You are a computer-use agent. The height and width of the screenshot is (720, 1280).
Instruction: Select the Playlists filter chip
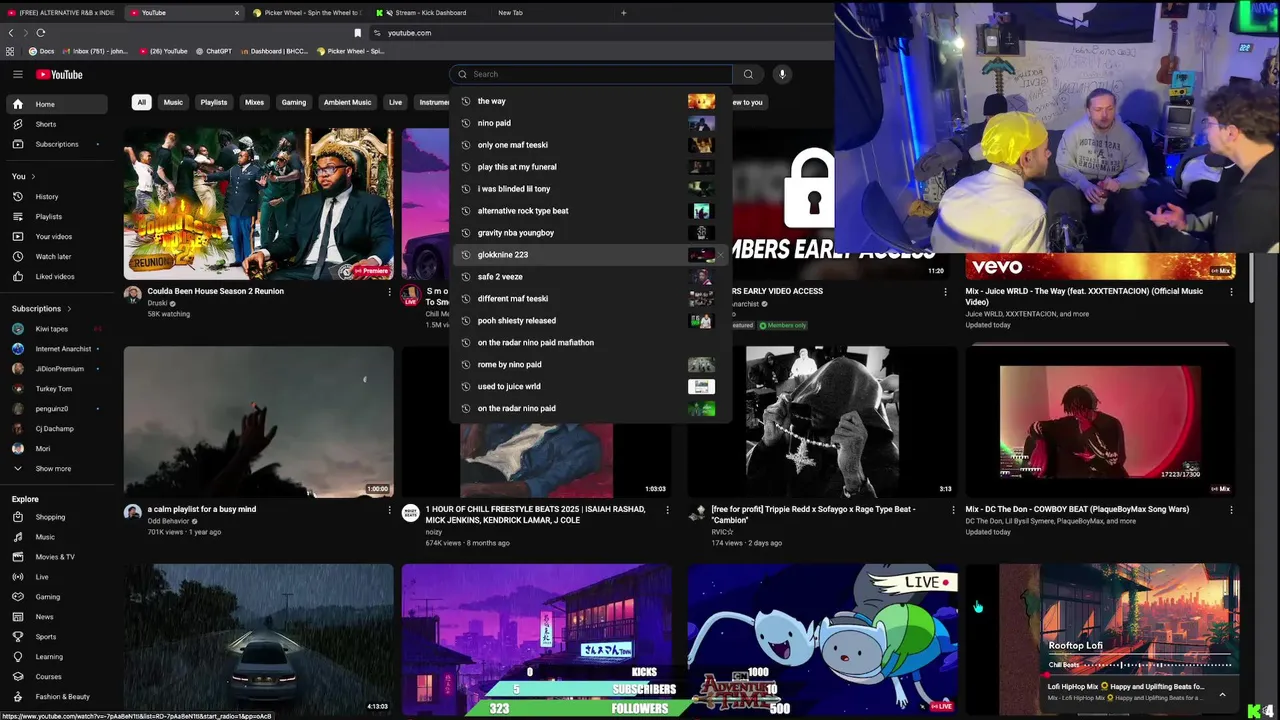(x=213, y=102)
